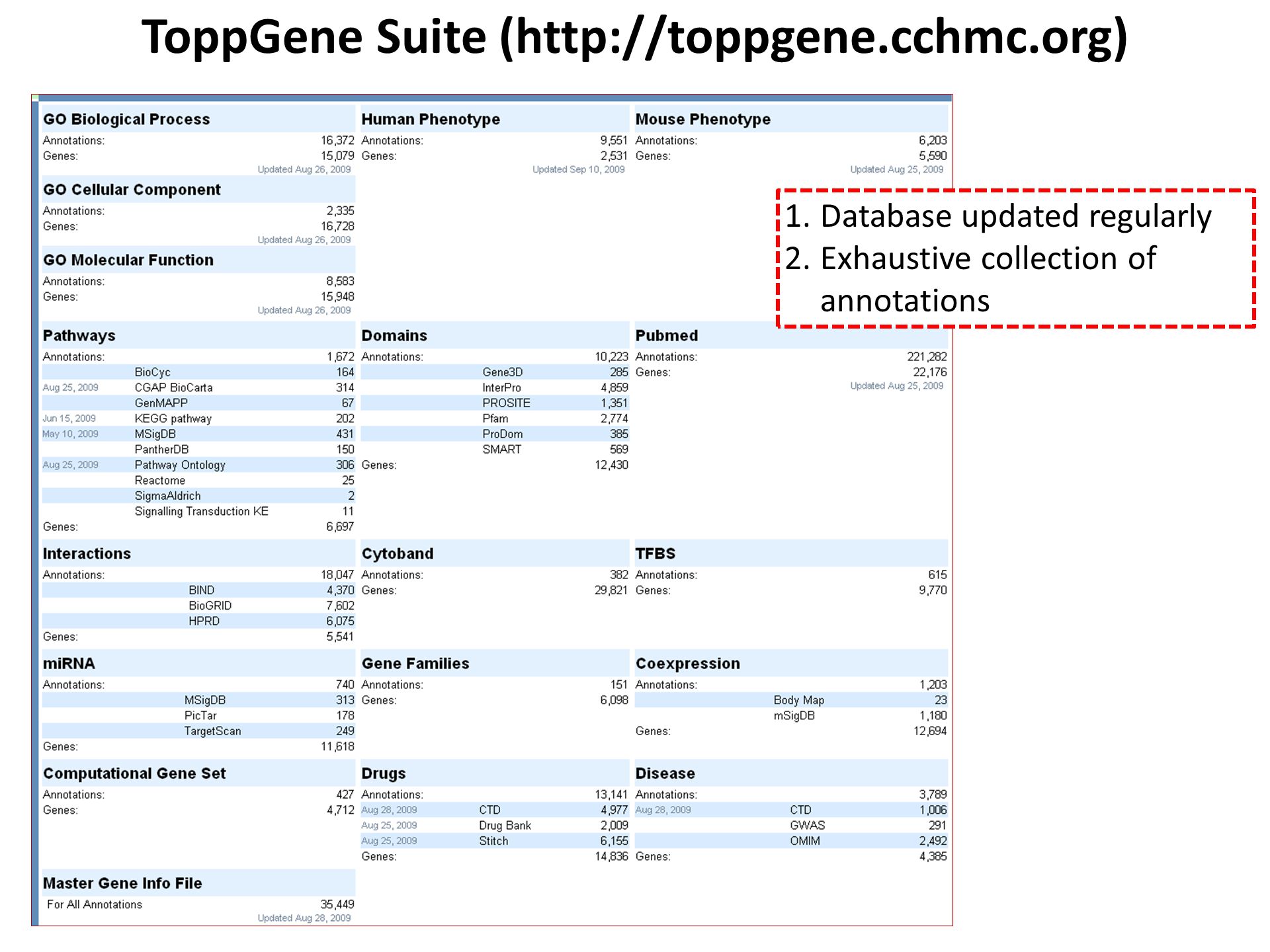Select Body Map under Coexpression

[x=791, y=700]
